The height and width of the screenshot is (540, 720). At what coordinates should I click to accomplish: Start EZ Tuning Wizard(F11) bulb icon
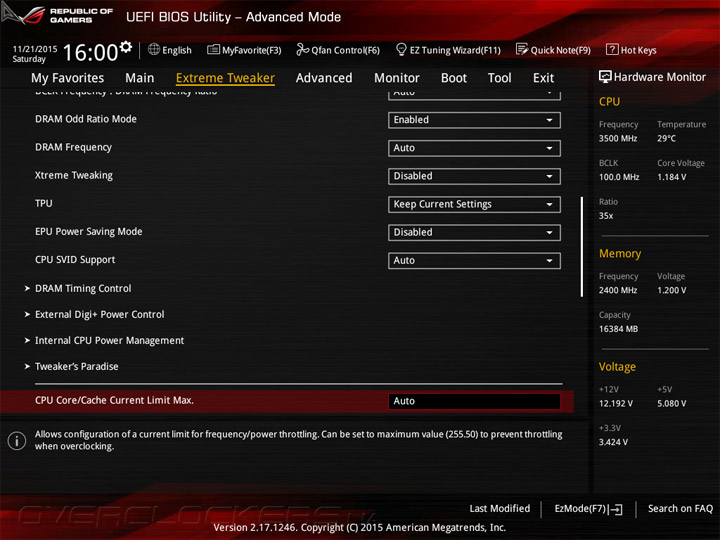(x=401, y=49)
